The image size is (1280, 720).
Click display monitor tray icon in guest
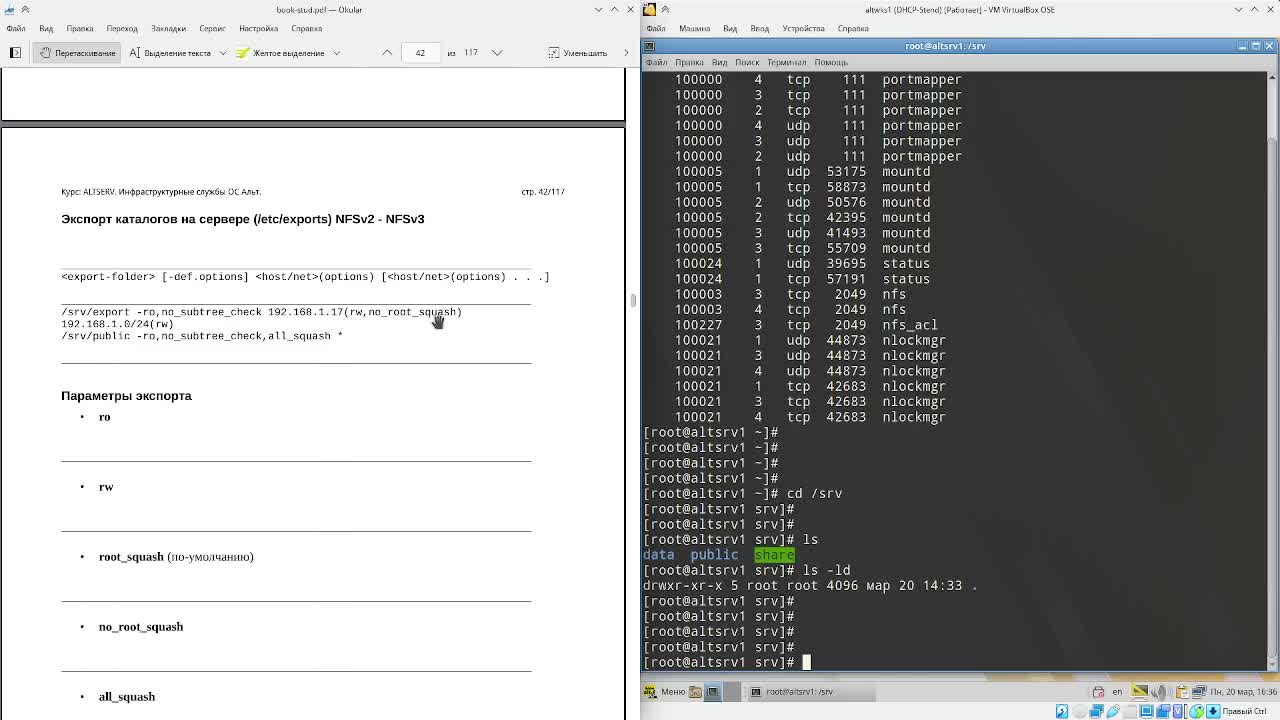click(1140, 691)
